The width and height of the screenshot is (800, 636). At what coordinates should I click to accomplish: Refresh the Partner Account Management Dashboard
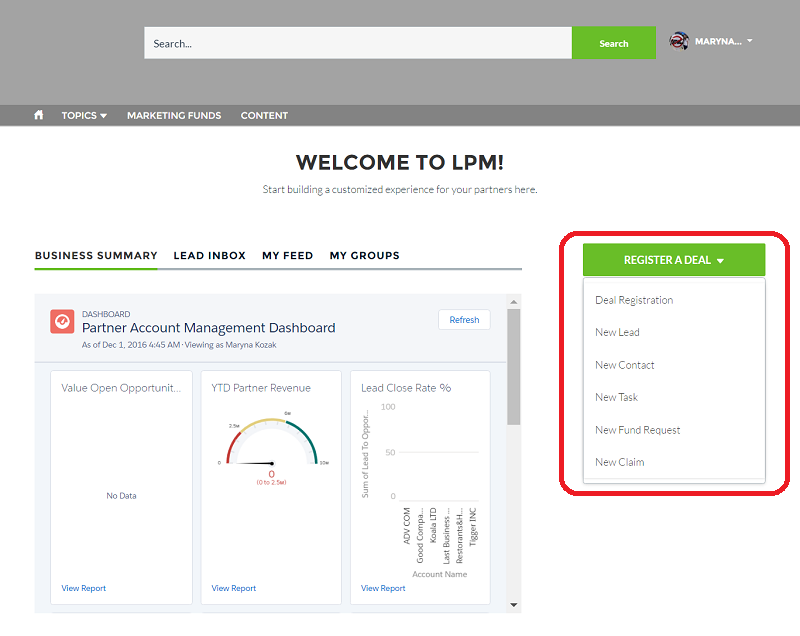coord(464,320)
